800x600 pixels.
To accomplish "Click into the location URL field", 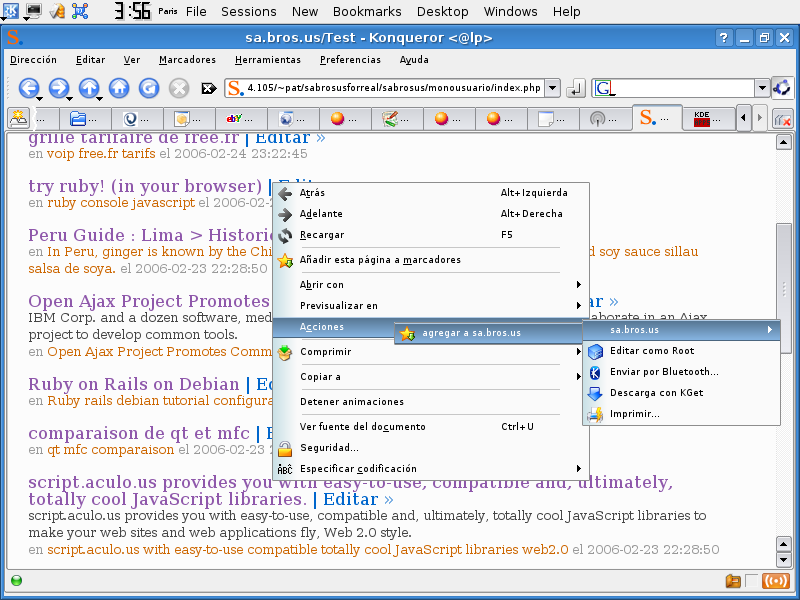I will [x=393, y=88].
